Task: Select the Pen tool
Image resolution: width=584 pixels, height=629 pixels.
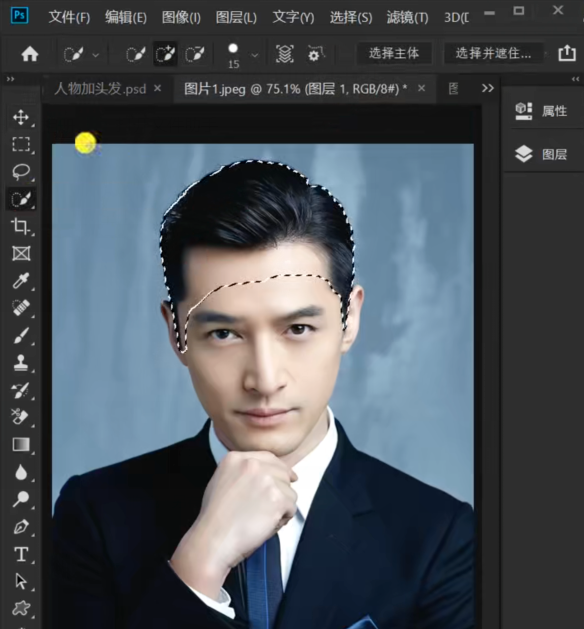Action: click(21, 527)
